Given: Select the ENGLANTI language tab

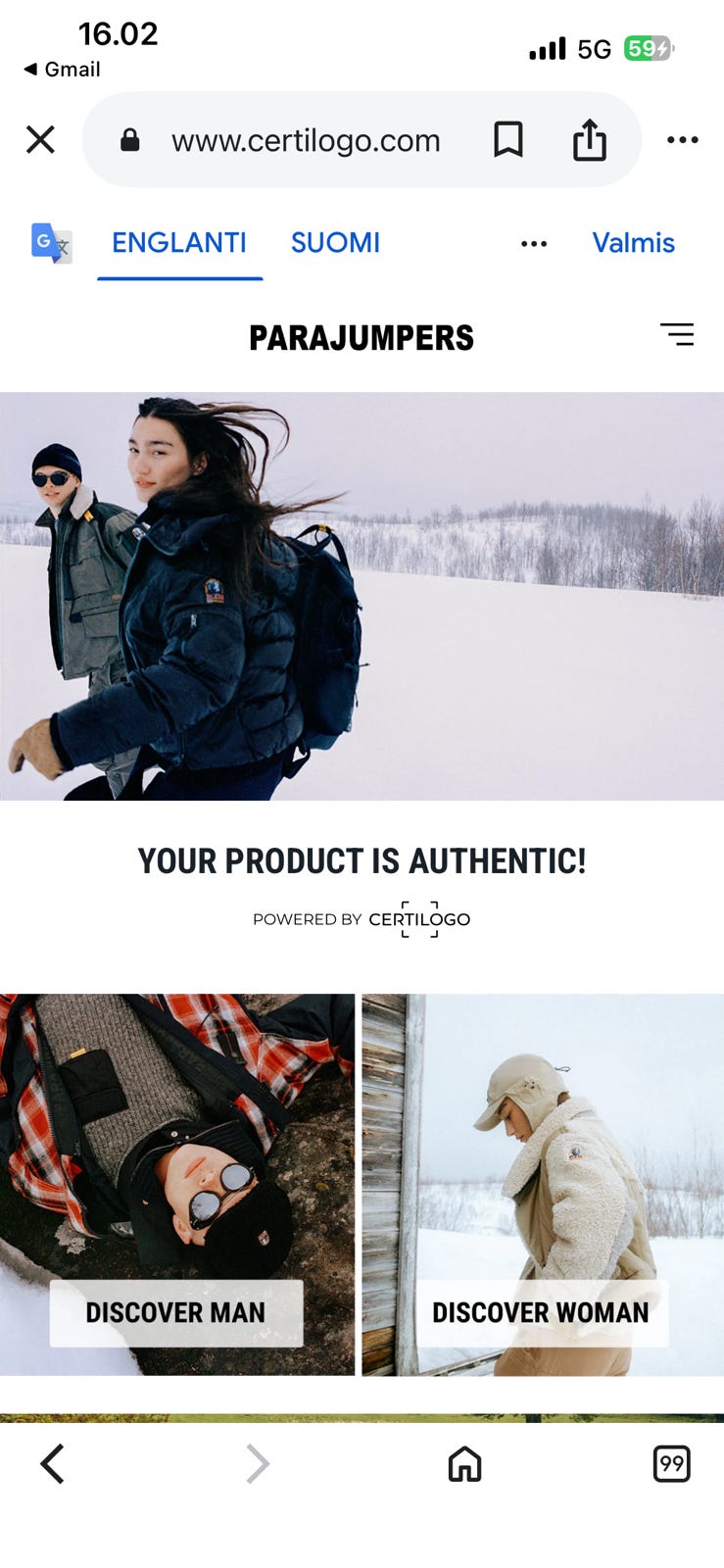Looking at the screenshot, I should [179, 243].
